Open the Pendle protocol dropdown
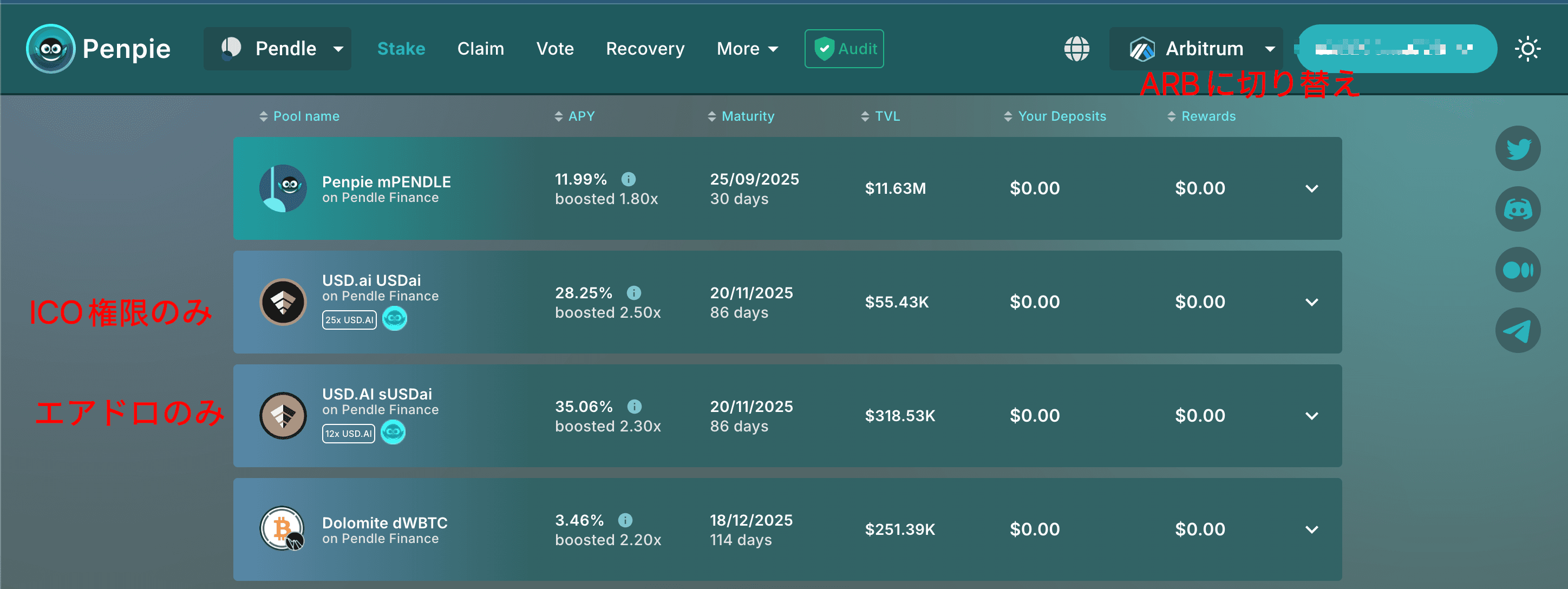 277,49
